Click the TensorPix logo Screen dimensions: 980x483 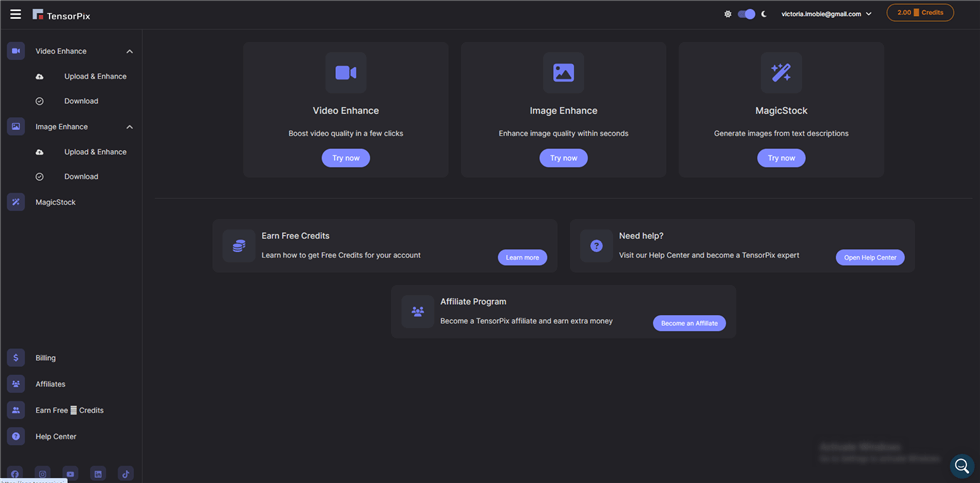pyautogui.click(x=61, y=15)
